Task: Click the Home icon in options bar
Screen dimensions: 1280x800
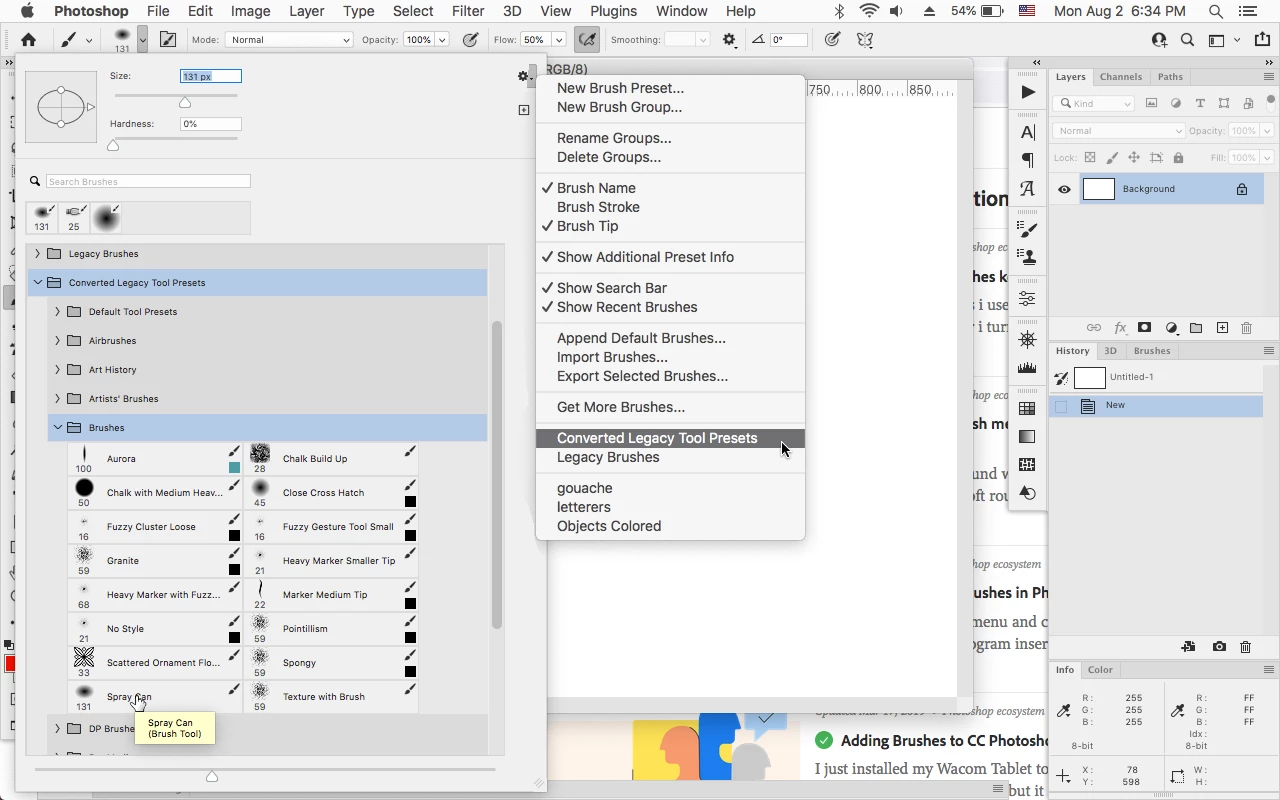Action: pos(28,40)
